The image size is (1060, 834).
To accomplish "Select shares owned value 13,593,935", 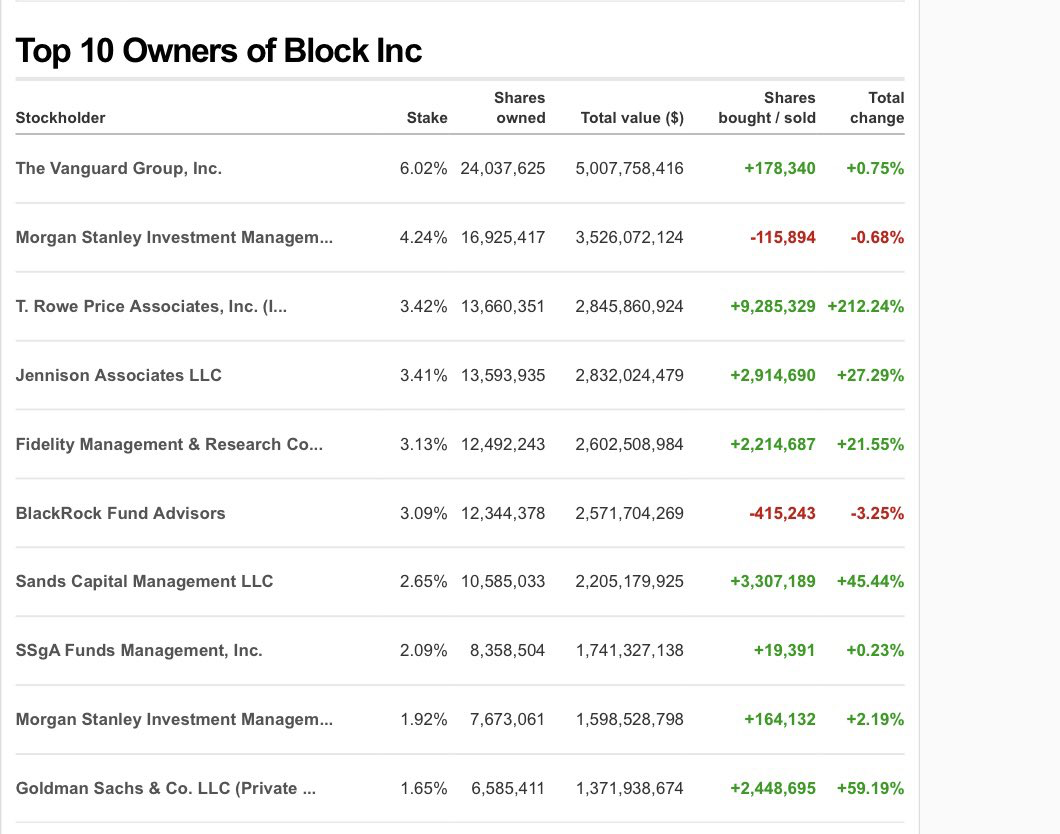I will (x=503, y=375).
